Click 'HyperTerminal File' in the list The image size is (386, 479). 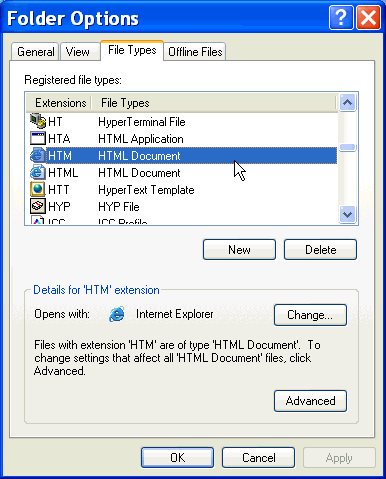click(142, 122)
